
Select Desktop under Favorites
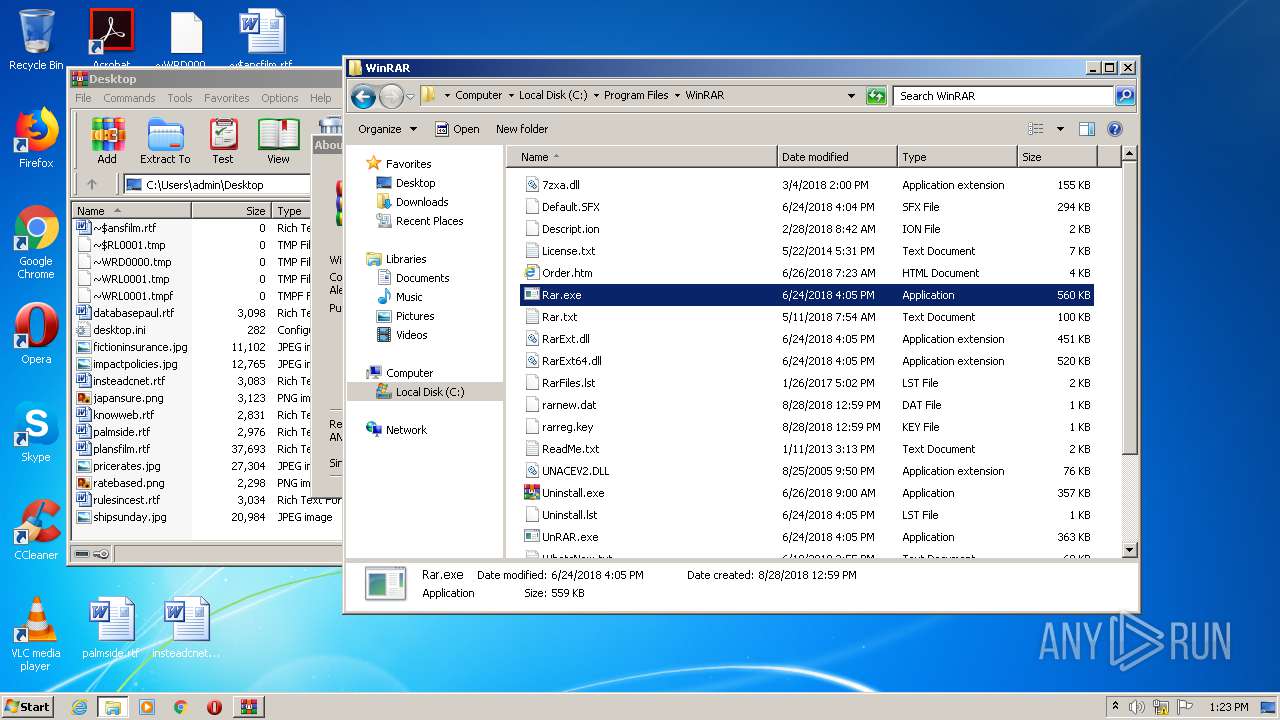(415, 183)
